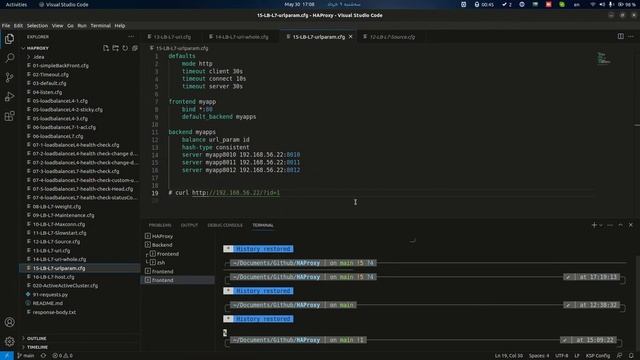Image resolution: width=640 pixels, height=360 pixels.
Task: Open 01-simpleBackFront.cfg file
Action: 60,66
